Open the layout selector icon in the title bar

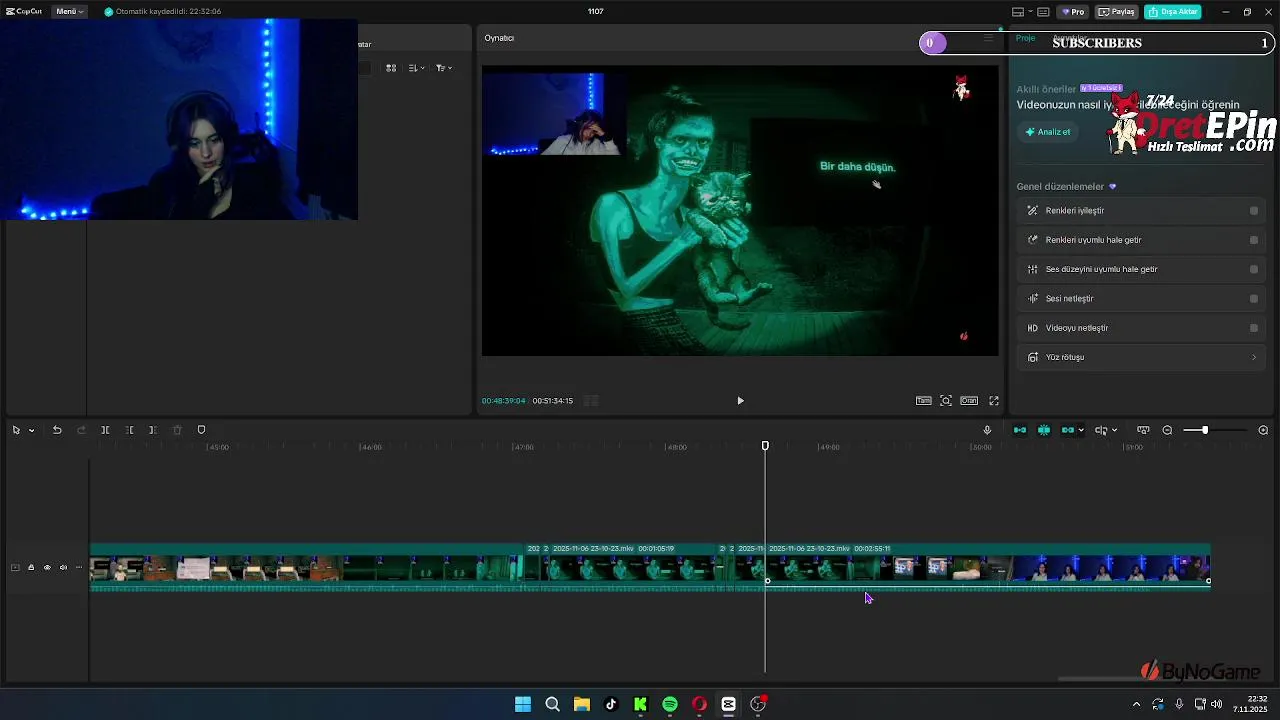pyautogui.click(x=1018, y=12)
